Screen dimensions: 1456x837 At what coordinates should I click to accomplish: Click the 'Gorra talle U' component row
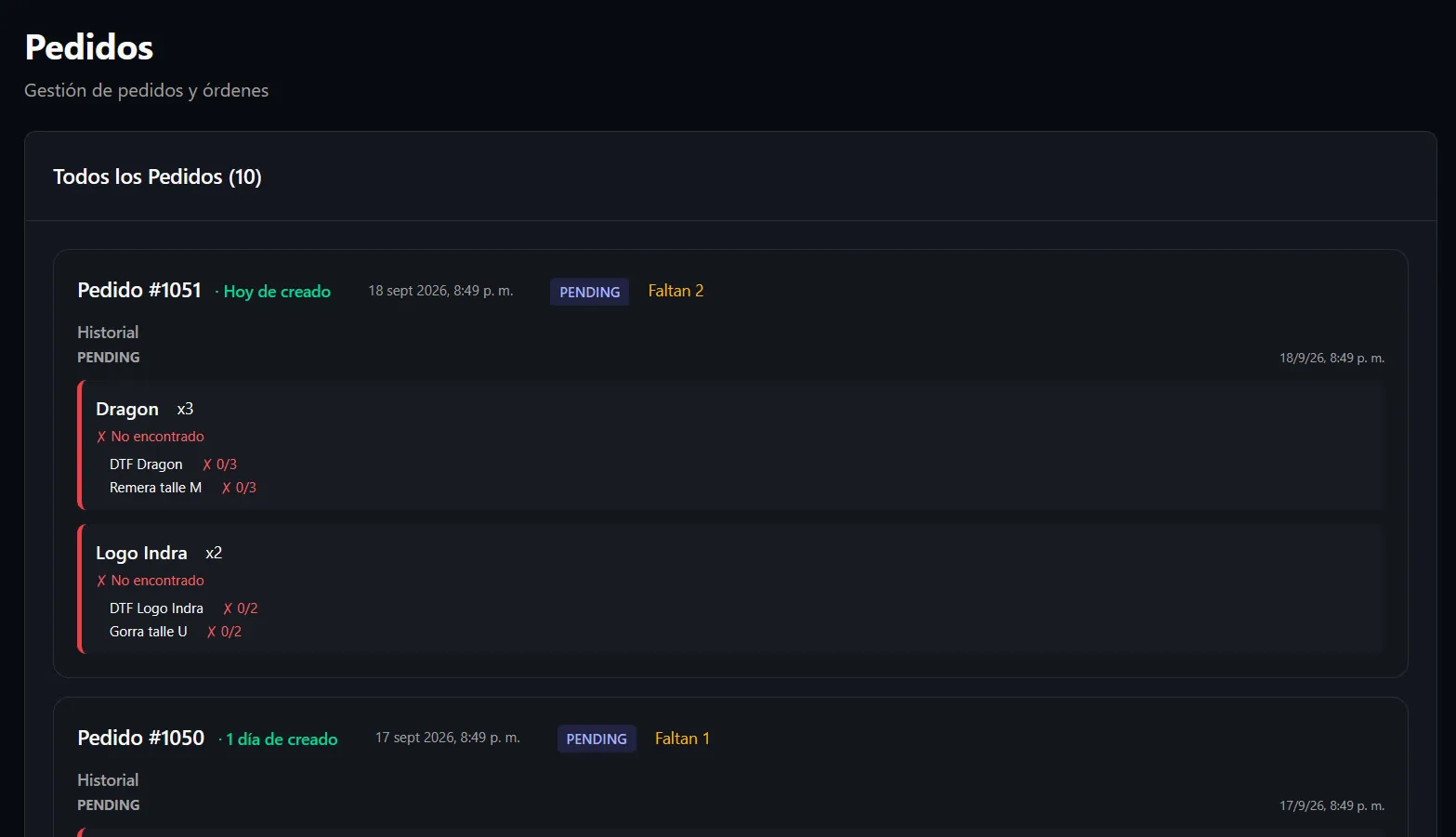149,632
